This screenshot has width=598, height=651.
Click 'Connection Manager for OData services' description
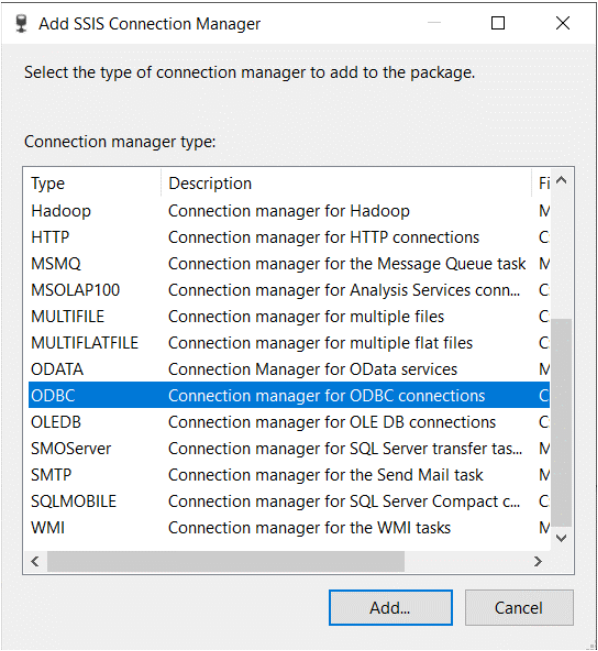(313, 370)
